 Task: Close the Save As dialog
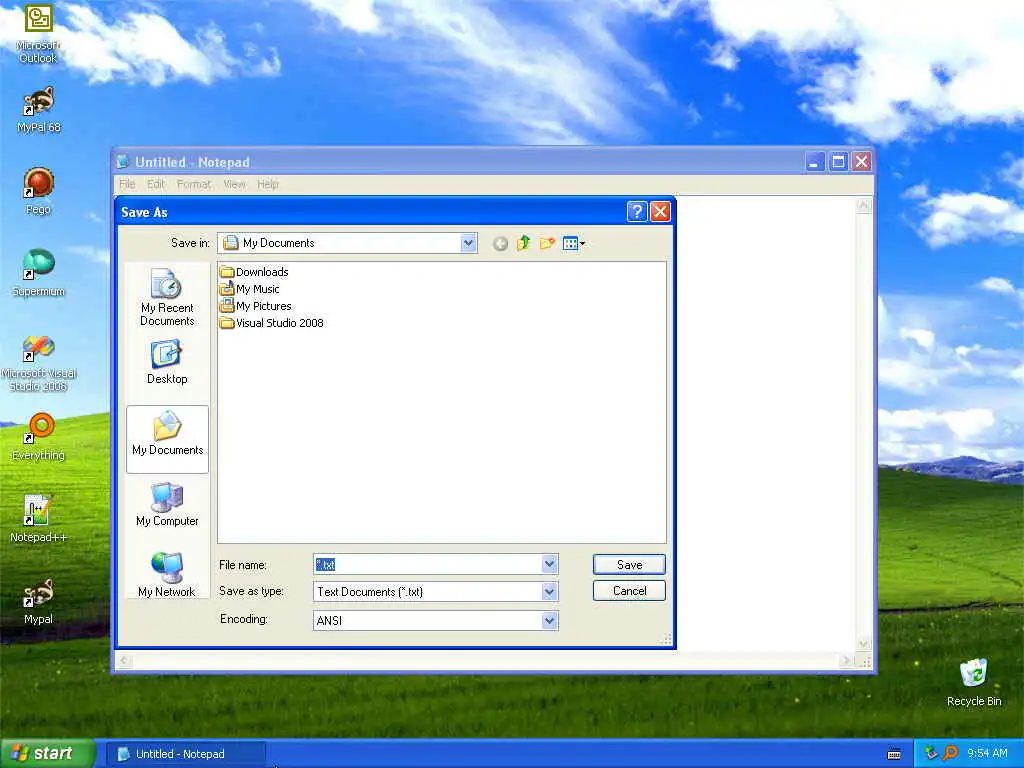(660, 212)
